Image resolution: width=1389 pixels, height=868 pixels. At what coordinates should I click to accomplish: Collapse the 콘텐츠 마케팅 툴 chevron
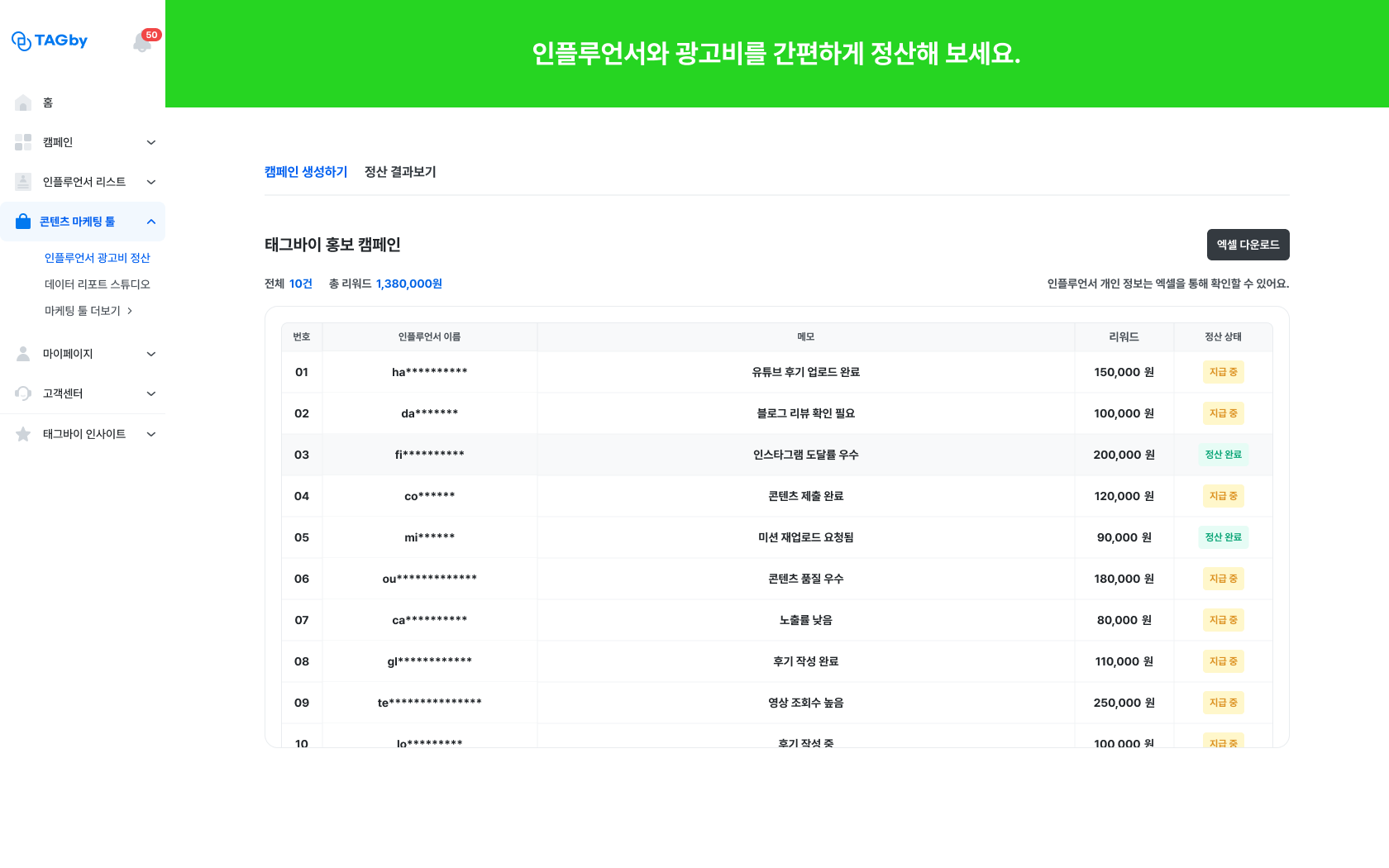click(x=151, y=222)
